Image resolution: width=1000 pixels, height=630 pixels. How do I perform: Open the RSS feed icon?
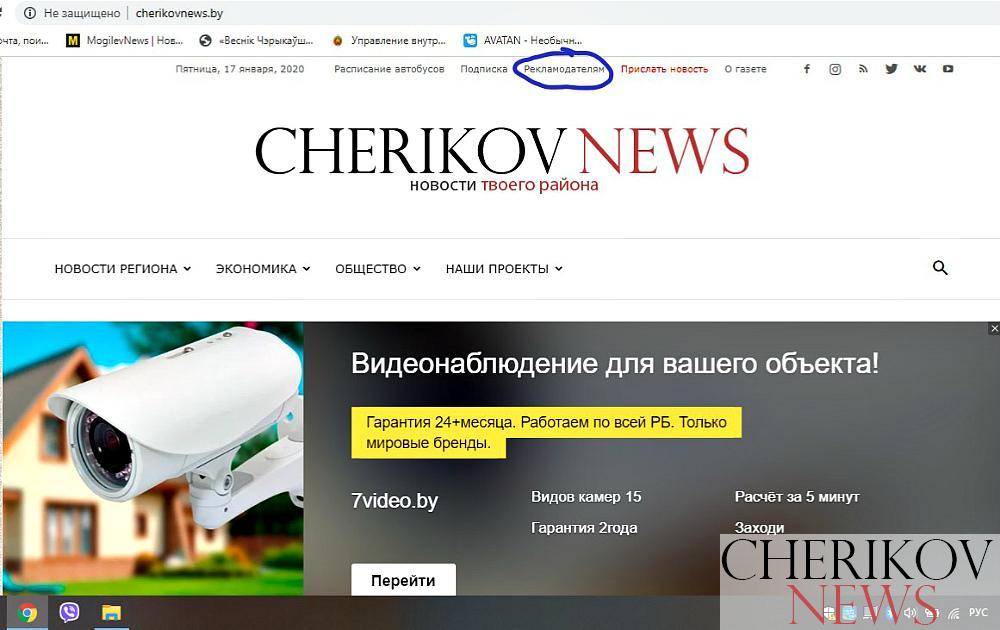(863, 69)
